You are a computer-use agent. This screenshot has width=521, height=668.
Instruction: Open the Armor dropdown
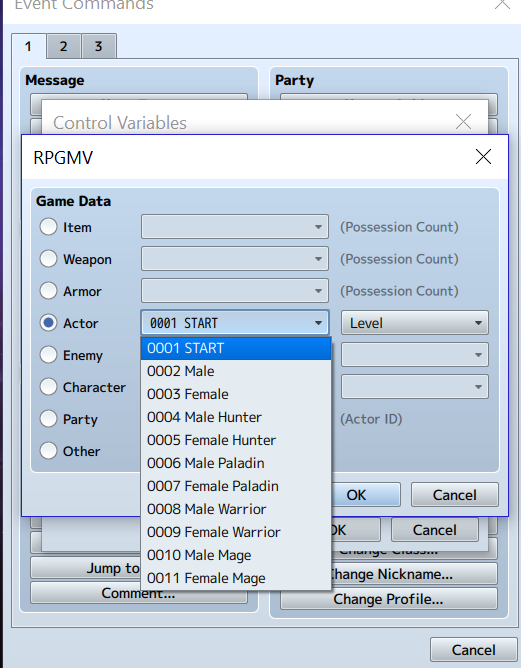pos(235,291)
